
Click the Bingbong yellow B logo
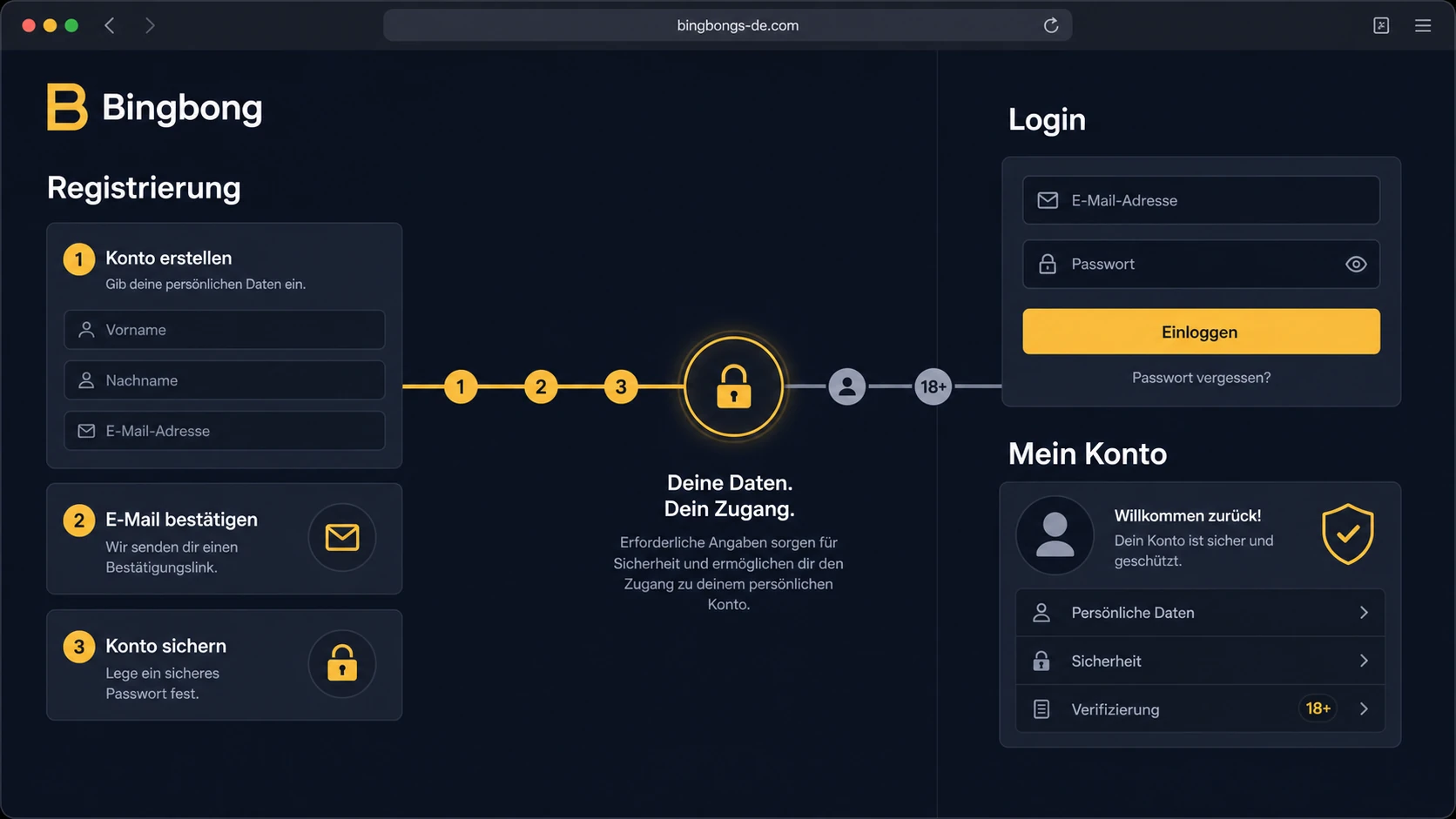click(67, 107)
